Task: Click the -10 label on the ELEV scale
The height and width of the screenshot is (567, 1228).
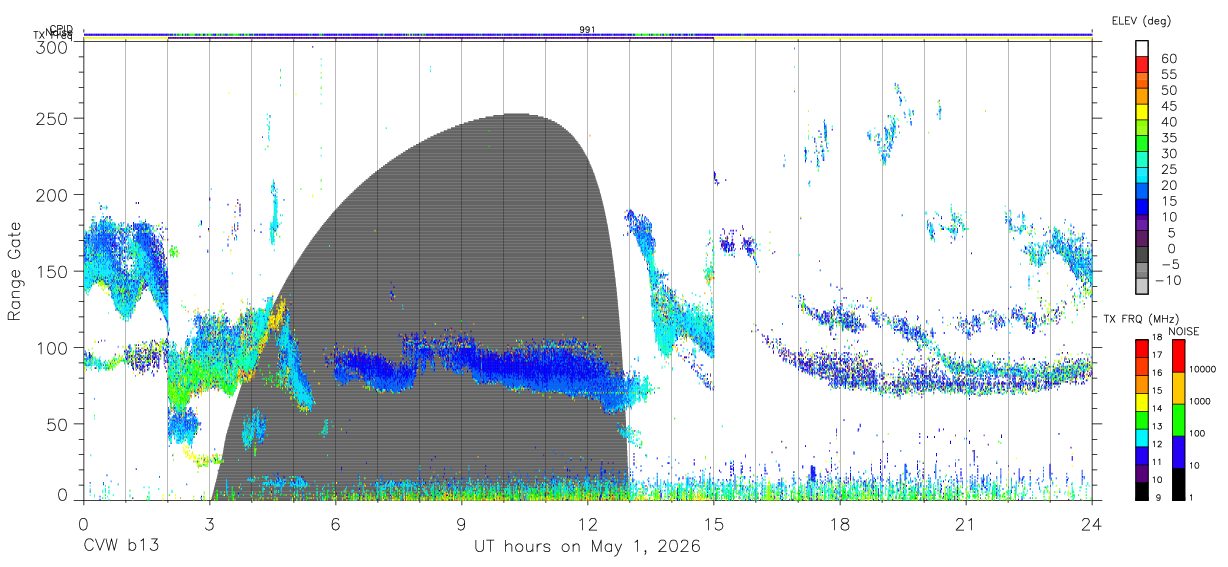Action: (1169, 280)
